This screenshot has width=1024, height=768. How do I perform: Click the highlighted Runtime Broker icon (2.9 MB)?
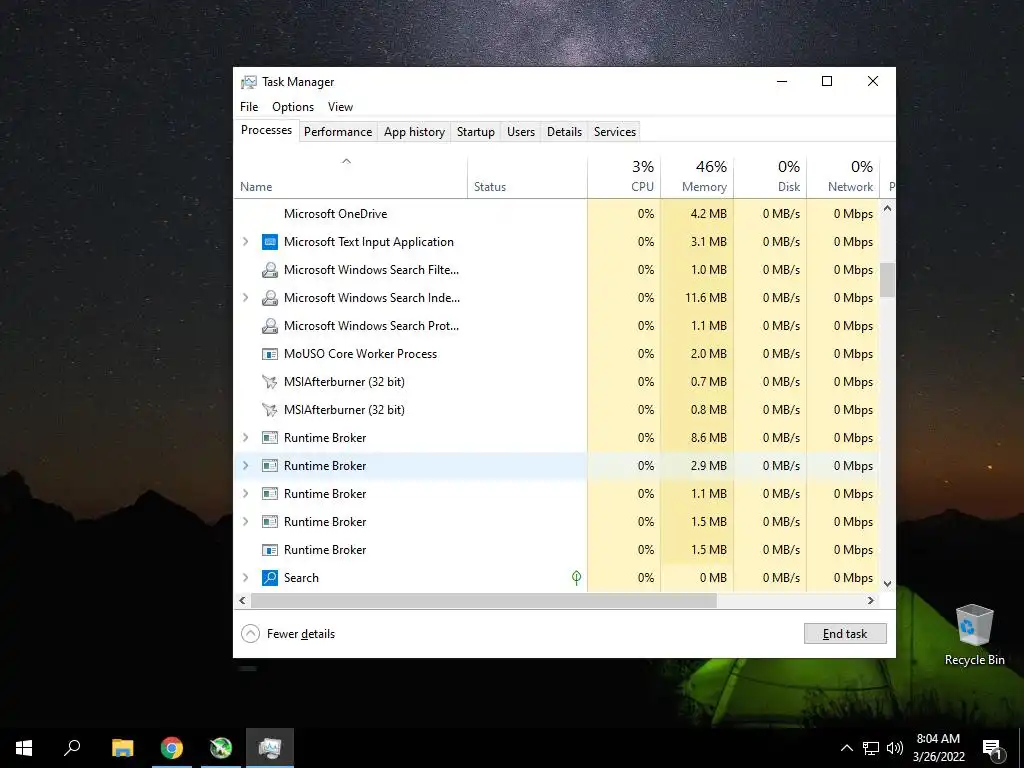(270, 466)
